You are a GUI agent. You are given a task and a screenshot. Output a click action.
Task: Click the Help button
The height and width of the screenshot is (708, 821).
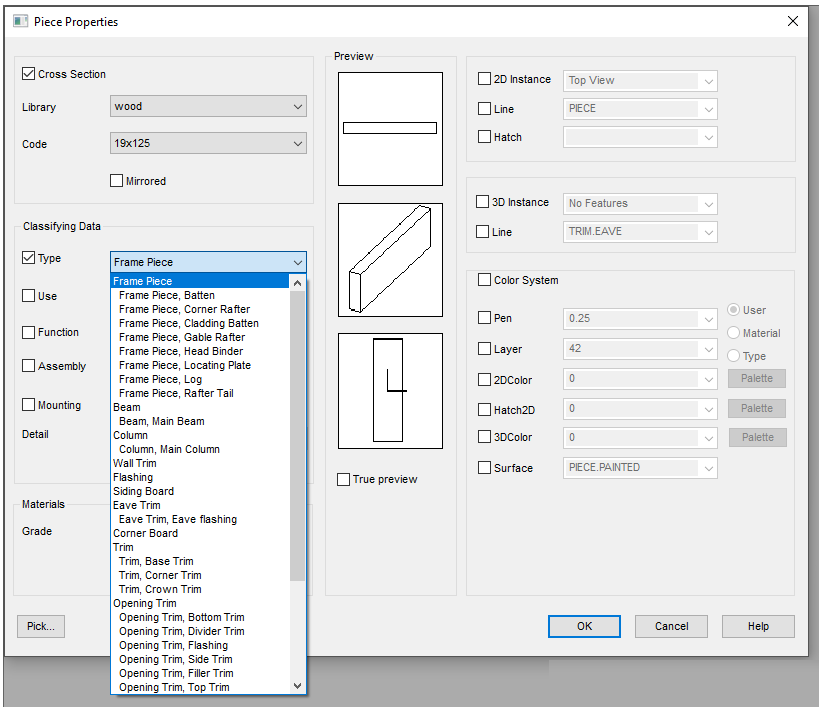pos(758,626)
